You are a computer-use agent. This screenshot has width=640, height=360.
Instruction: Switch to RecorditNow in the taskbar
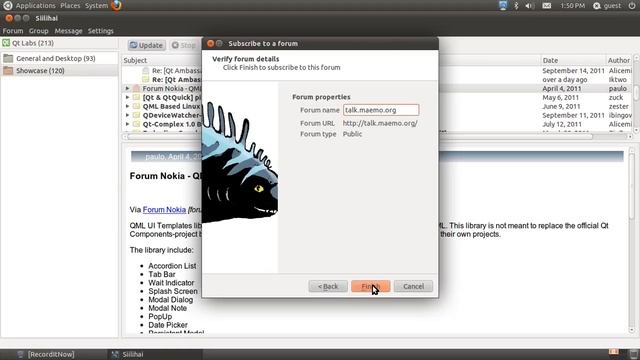51,354
